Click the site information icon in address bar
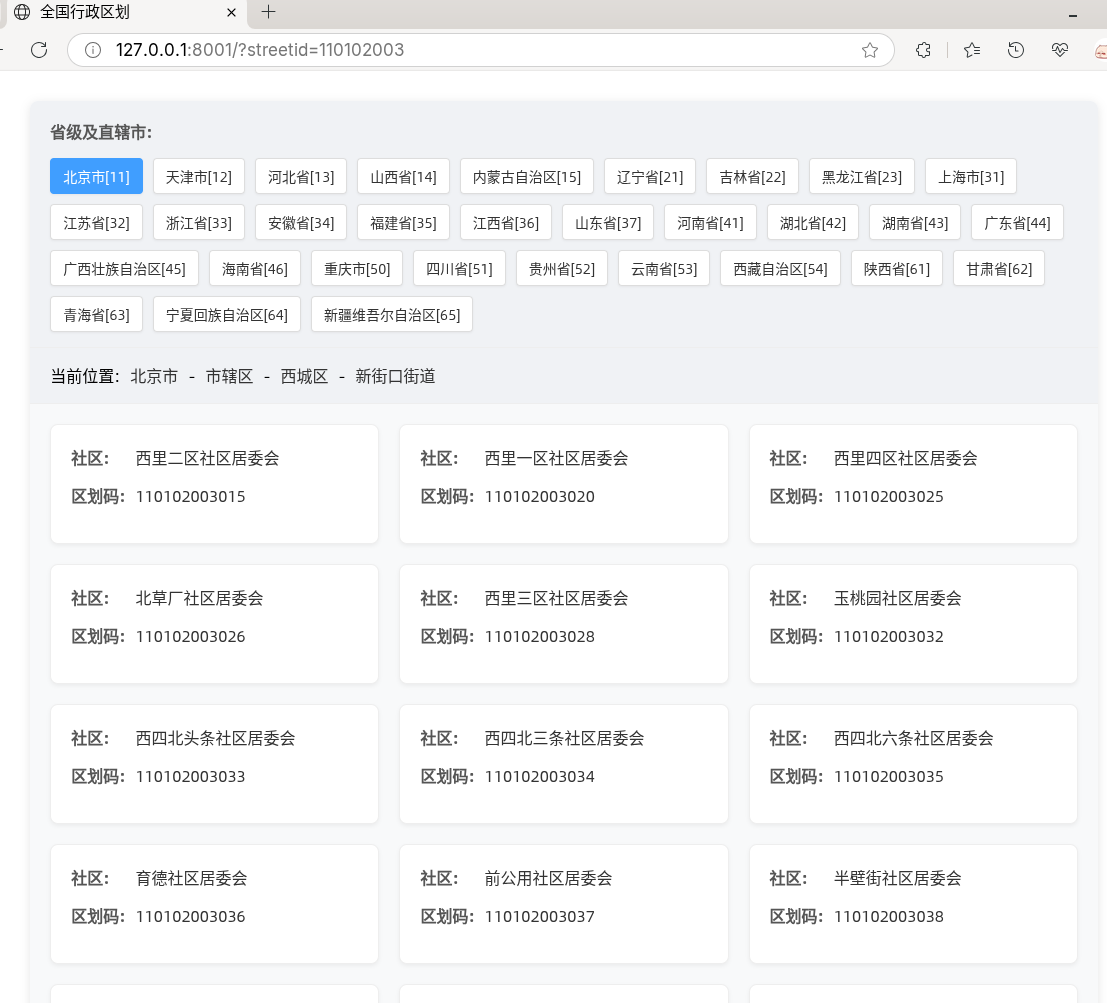 point(93,50)
